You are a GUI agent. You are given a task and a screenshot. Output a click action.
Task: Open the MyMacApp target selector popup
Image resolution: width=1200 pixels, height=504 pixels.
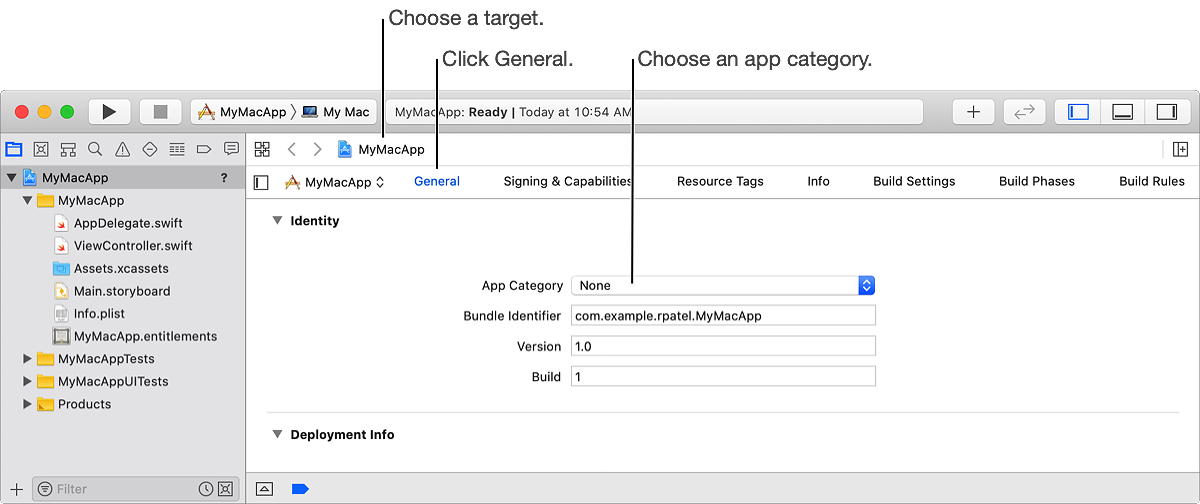tap(335, 182)
